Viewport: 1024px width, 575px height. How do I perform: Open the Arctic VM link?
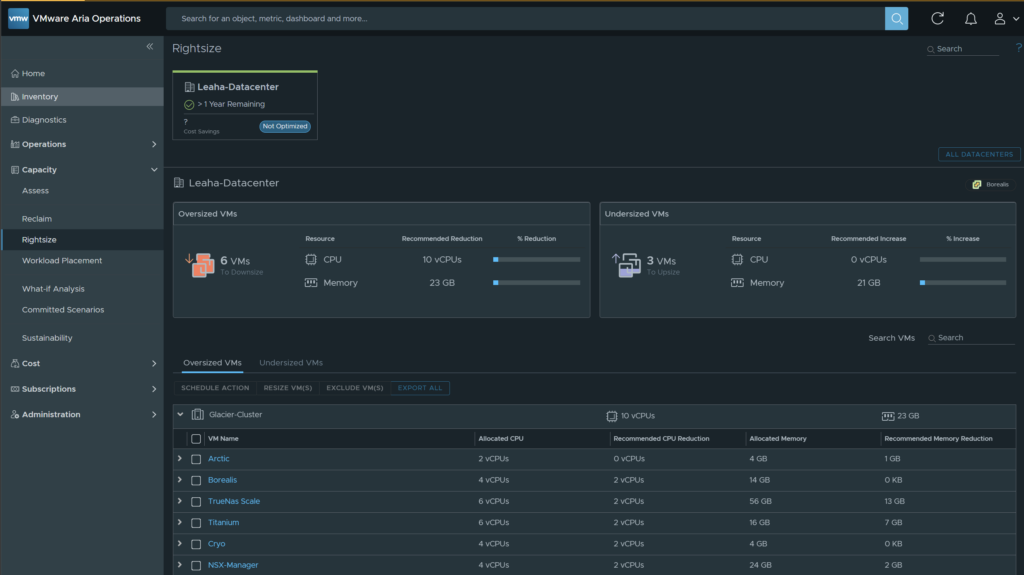coord(218,459)
